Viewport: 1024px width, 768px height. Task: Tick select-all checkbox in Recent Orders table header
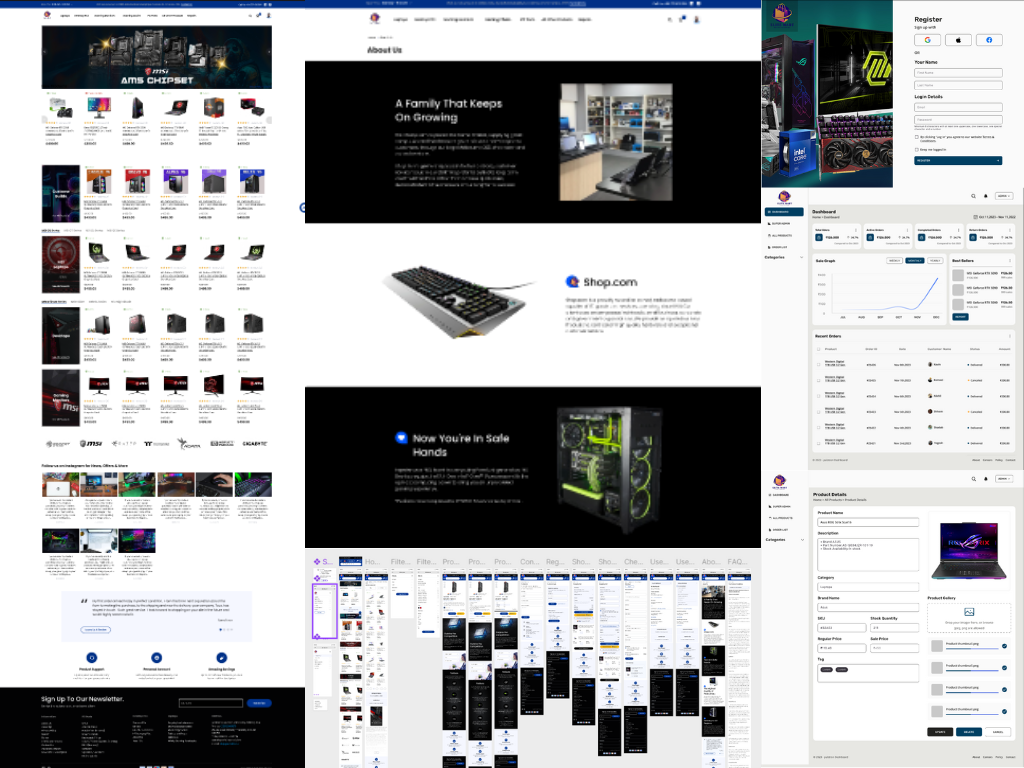tap(818, 349)
